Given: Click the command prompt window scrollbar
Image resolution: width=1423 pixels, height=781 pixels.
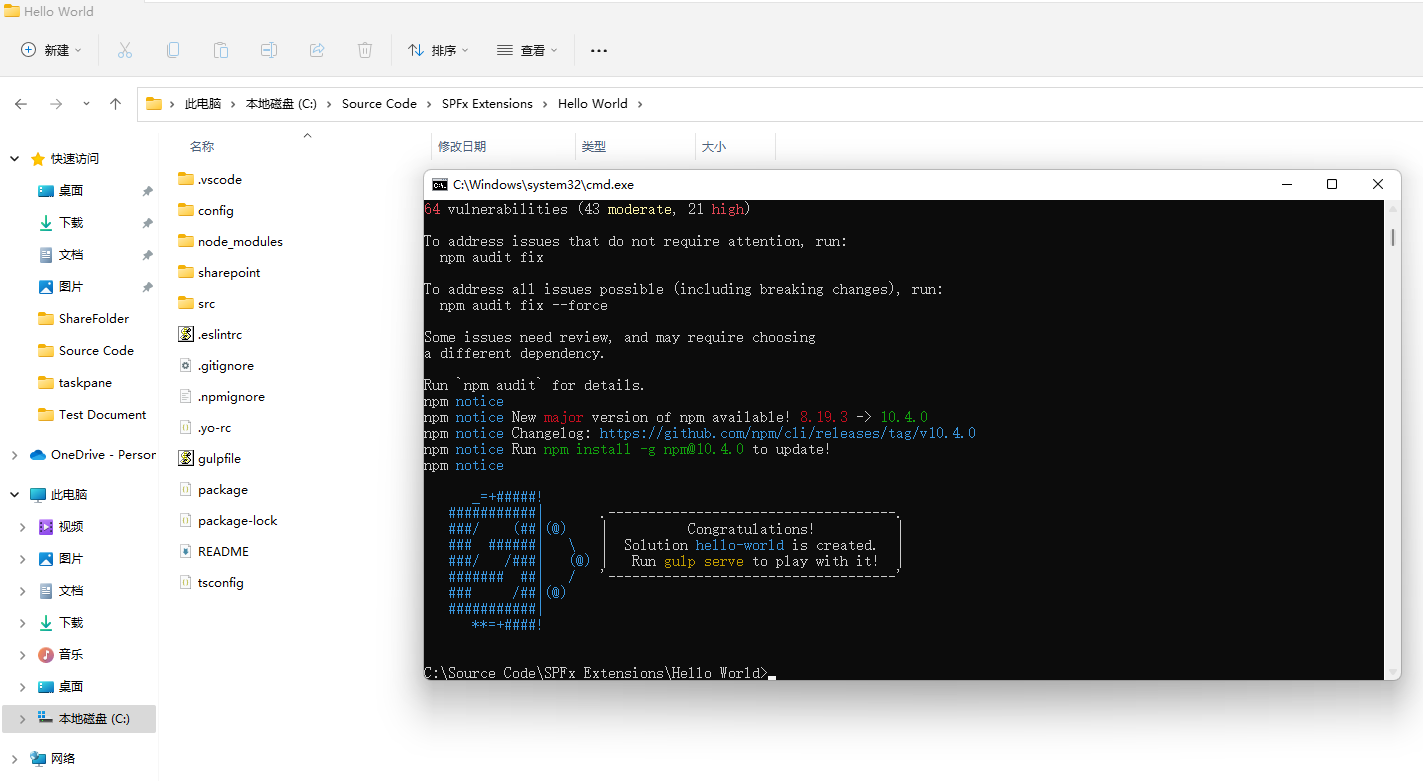Looking at the screenshot, I should (x=1391, y=238).
